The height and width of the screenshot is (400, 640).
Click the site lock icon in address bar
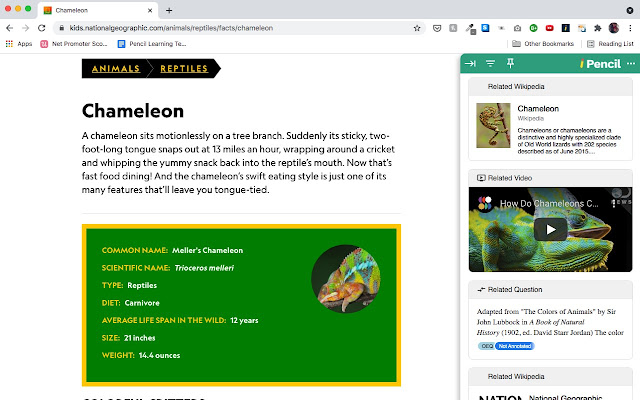click(x=61, y=28)
